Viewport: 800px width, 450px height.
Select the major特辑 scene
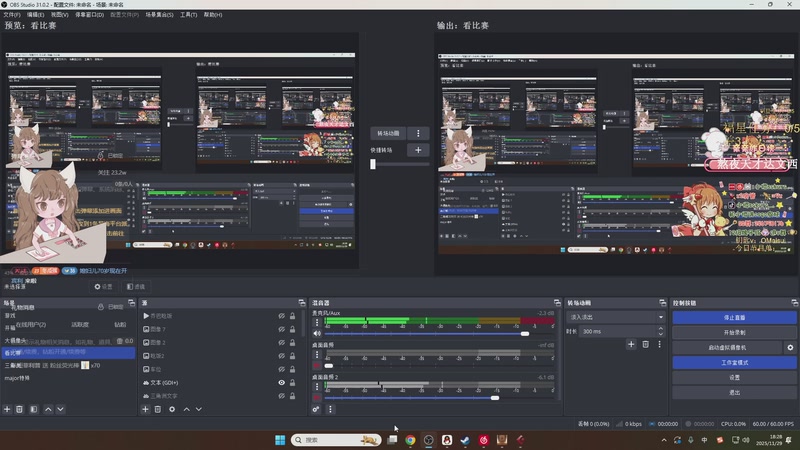17,378
